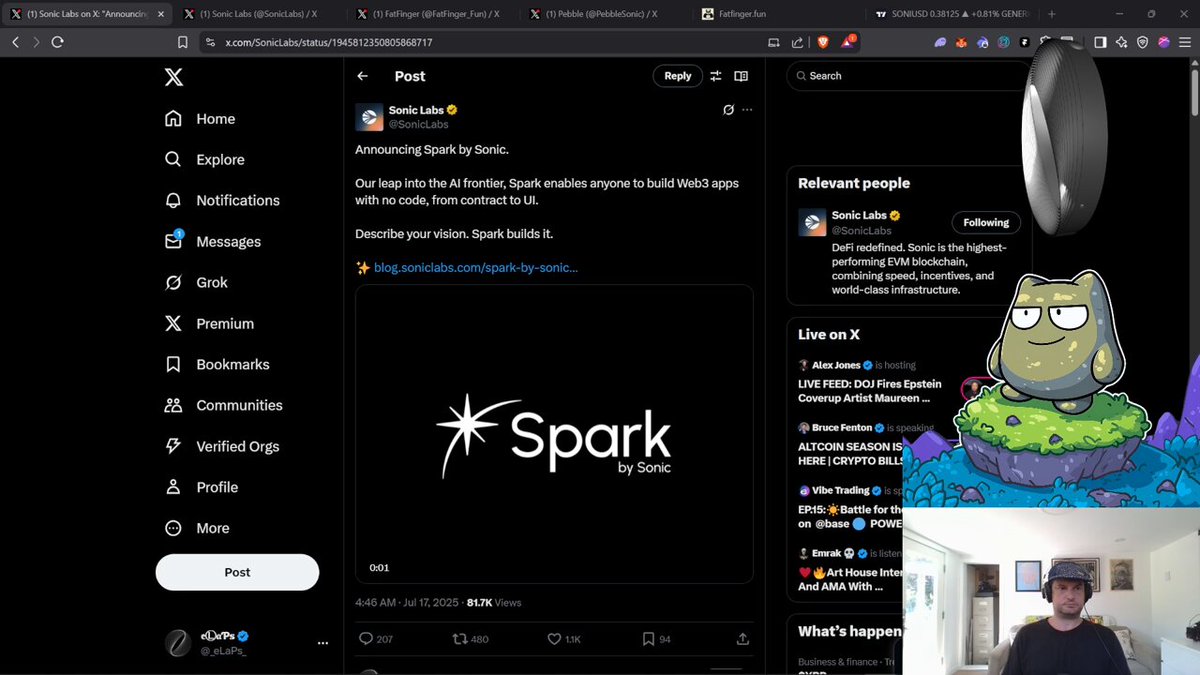The image size is (1200, 675).
Task: Click browser back arrow
Action: tap(15, 42)
